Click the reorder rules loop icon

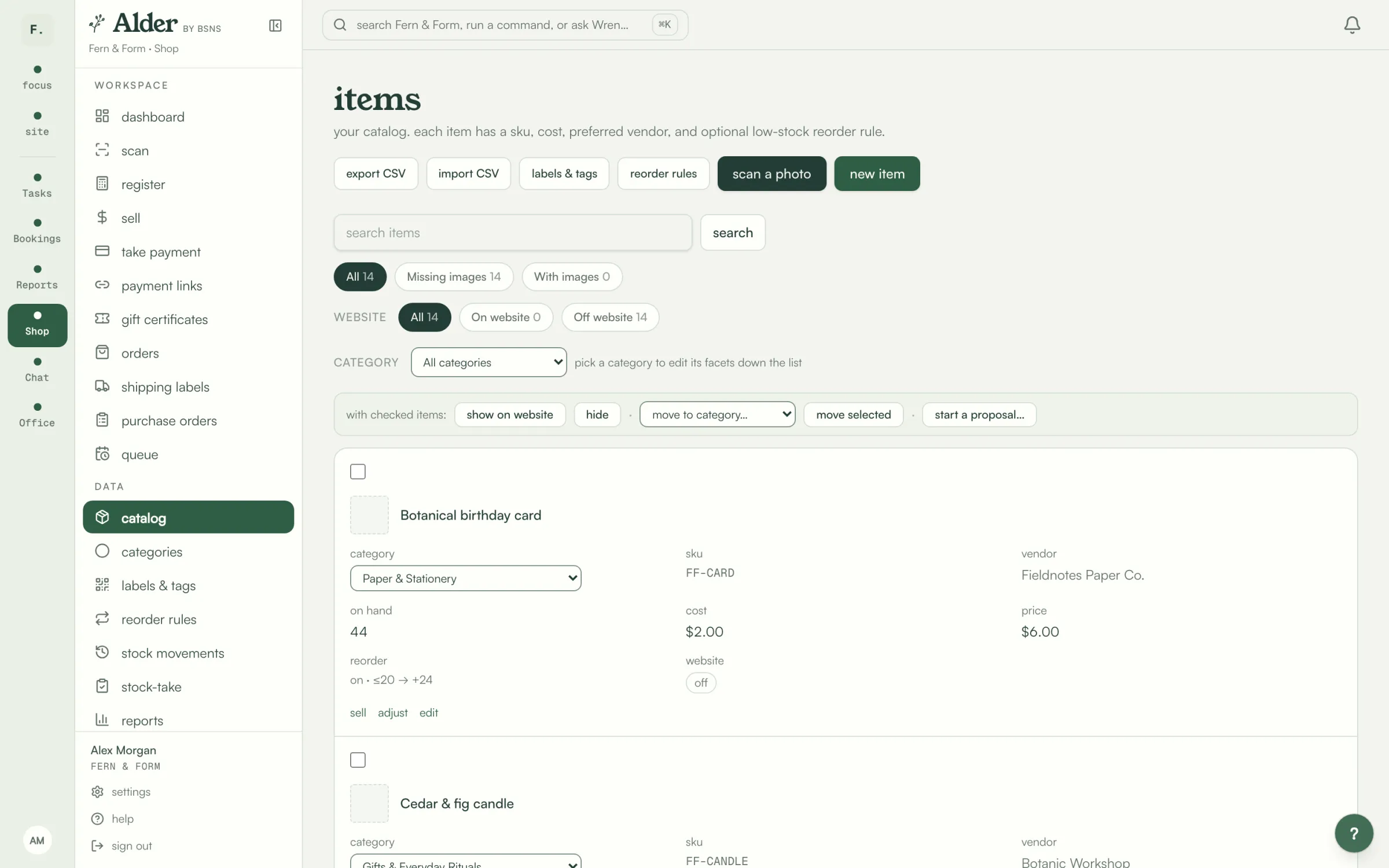click(x=102, y=619)
